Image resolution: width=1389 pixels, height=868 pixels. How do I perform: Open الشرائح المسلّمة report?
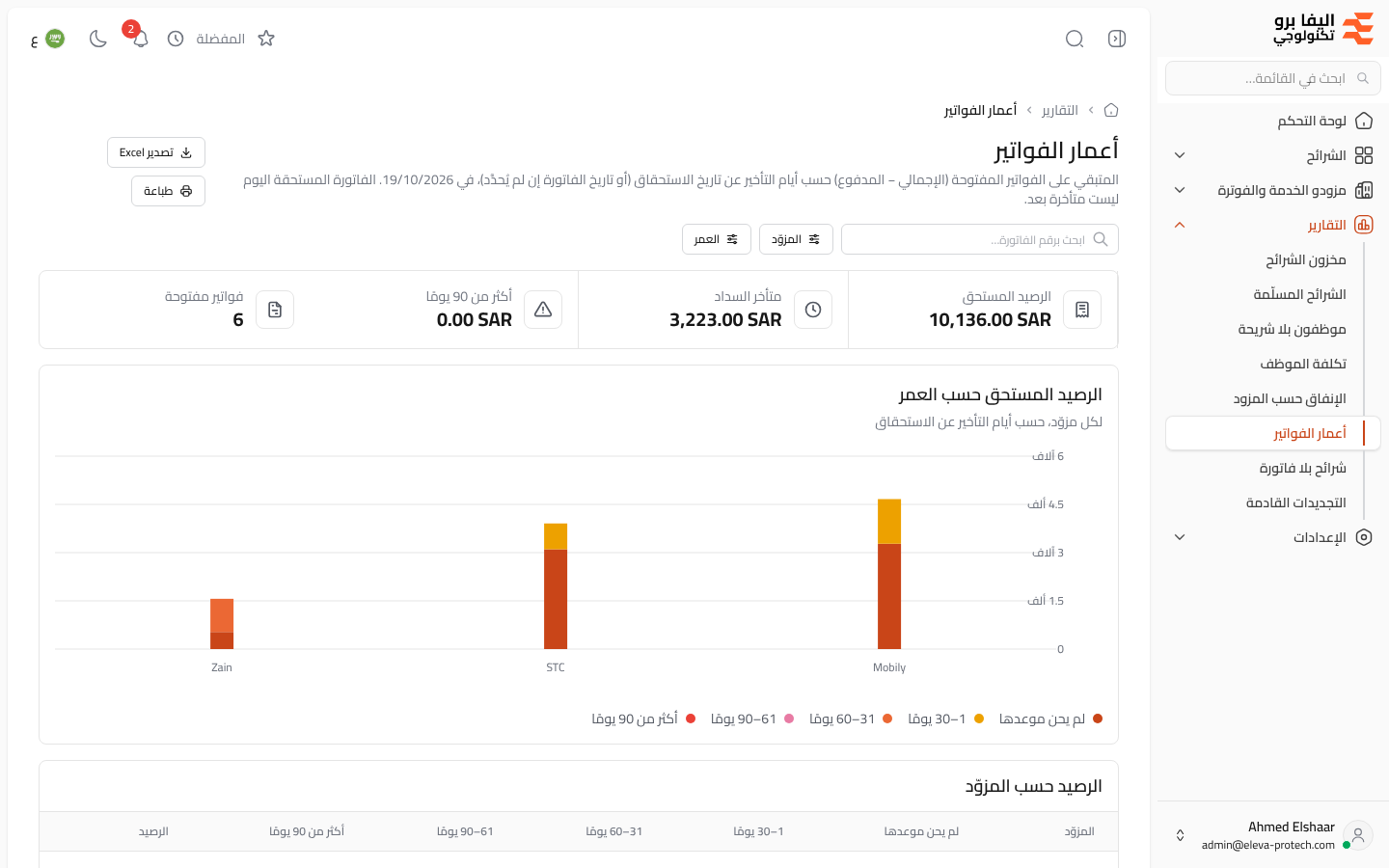[x=1299, y=294]
